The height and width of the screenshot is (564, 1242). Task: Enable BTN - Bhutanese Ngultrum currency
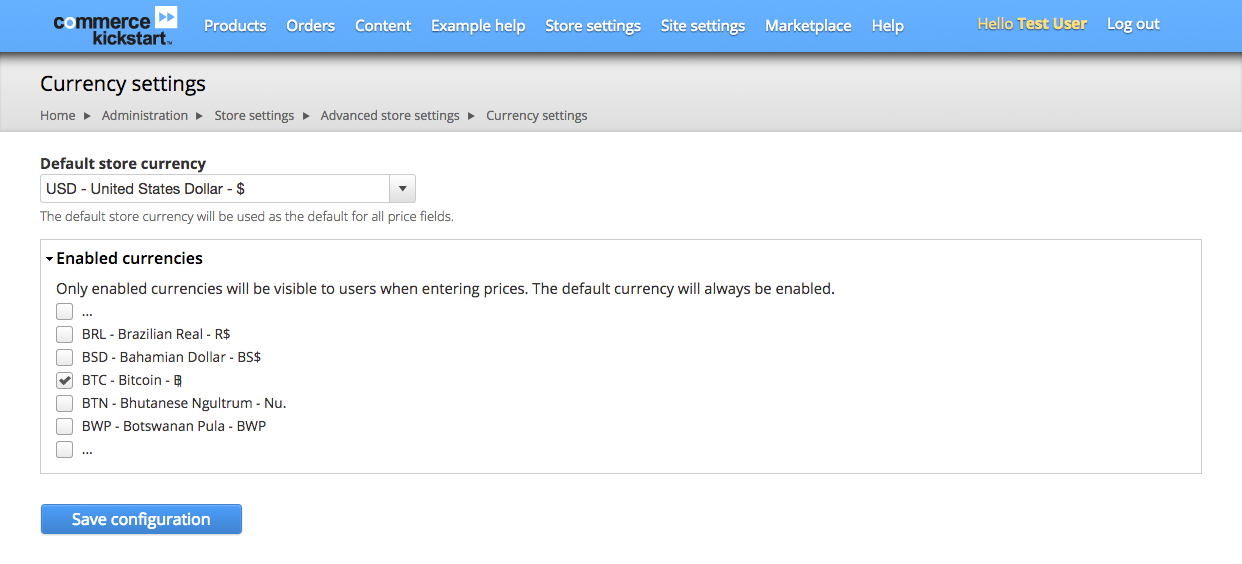click(64, 403)
